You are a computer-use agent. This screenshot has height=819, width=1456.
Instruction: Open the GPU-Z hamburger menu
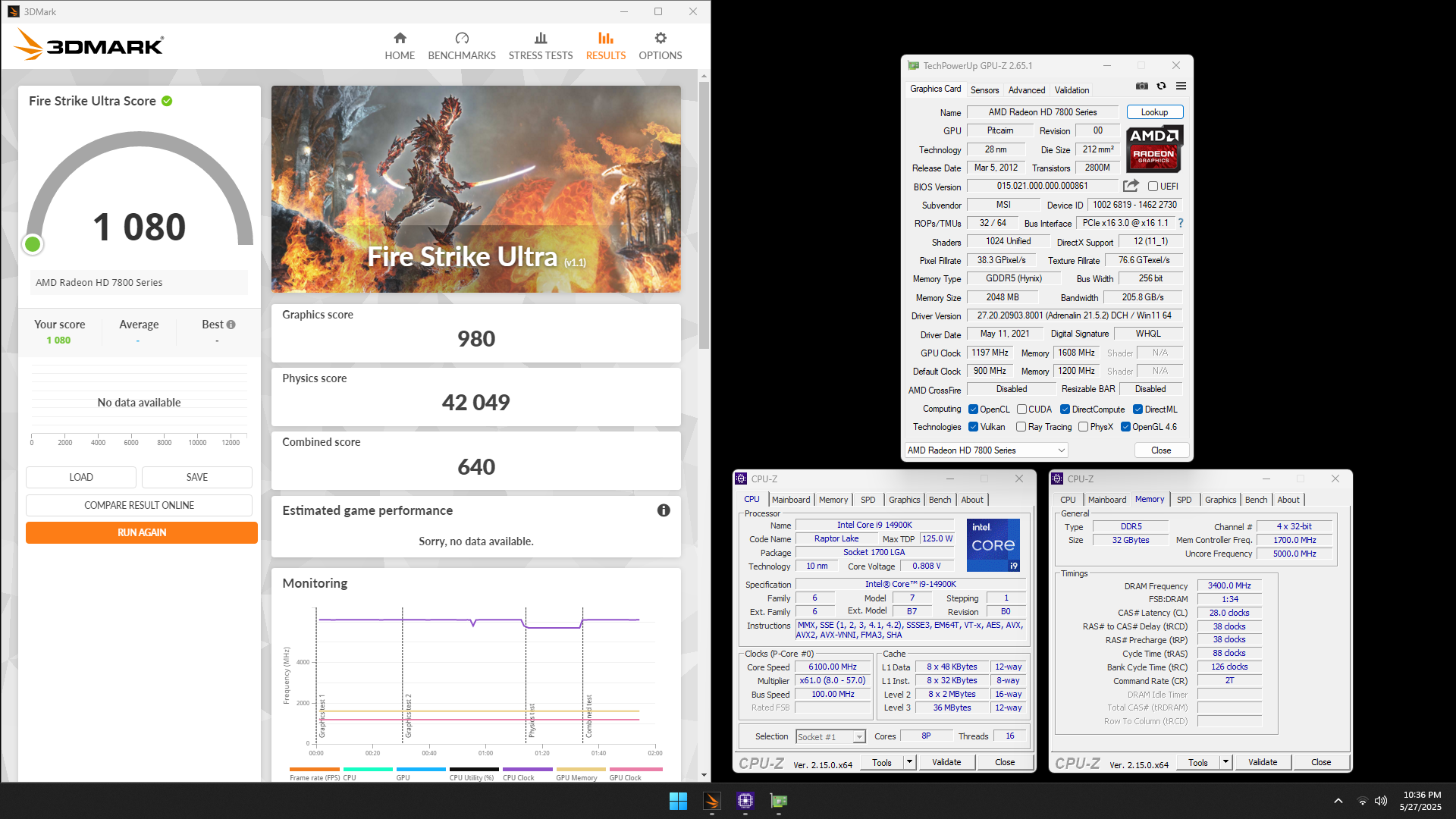tap(1181, 86)
